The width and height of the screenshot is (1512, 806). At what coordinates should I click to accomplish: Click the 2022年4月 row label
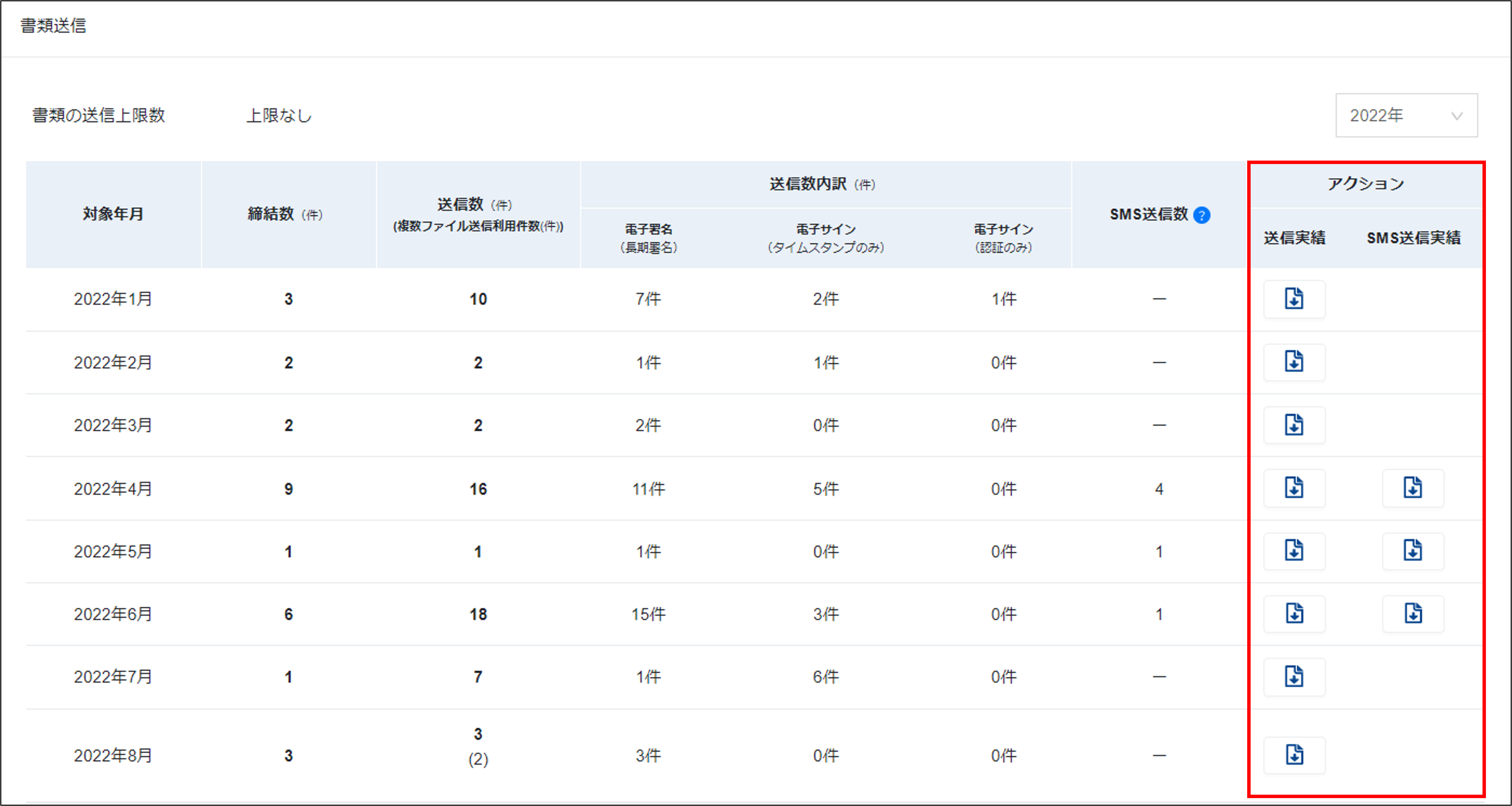113,488
